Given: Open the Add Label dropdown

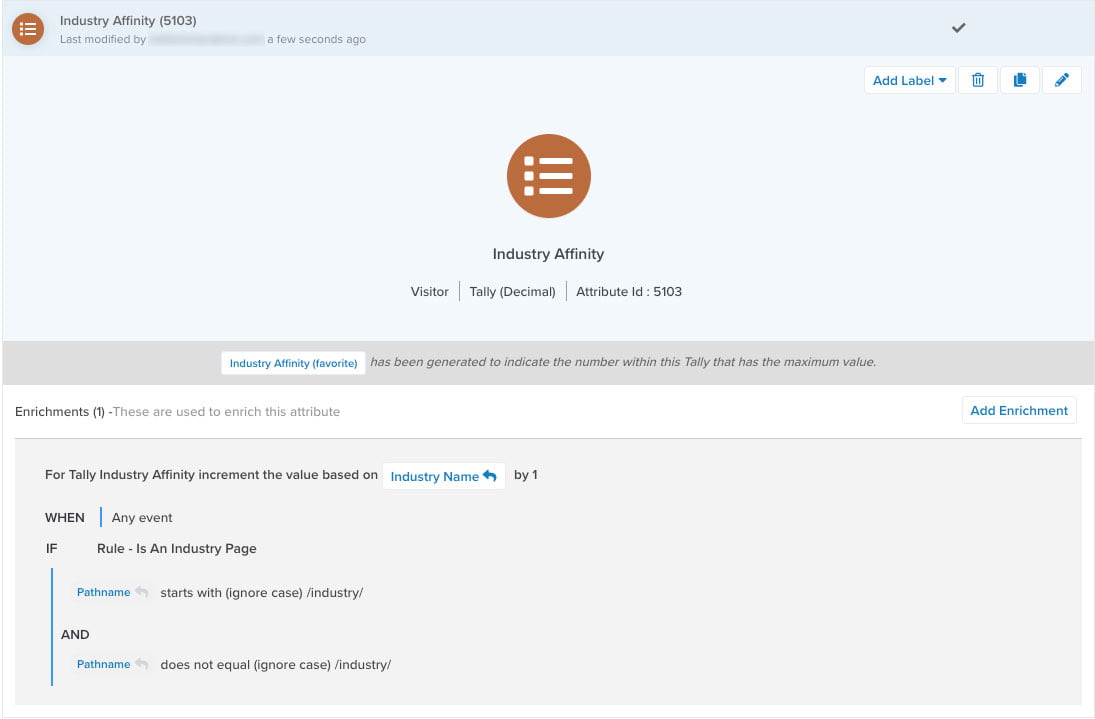Looking at the screenshot, I should pyautogui.click(x=909, y=80).
